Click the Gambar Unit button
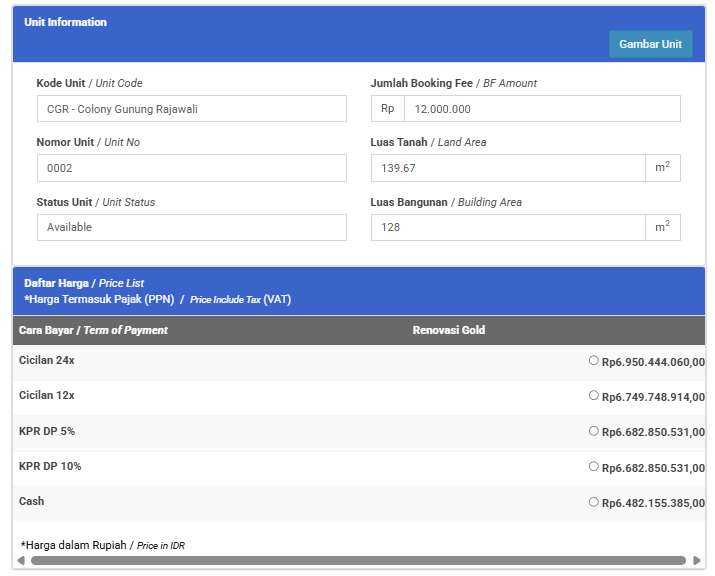This screenshot has height=576, width=715. (650, 44)
